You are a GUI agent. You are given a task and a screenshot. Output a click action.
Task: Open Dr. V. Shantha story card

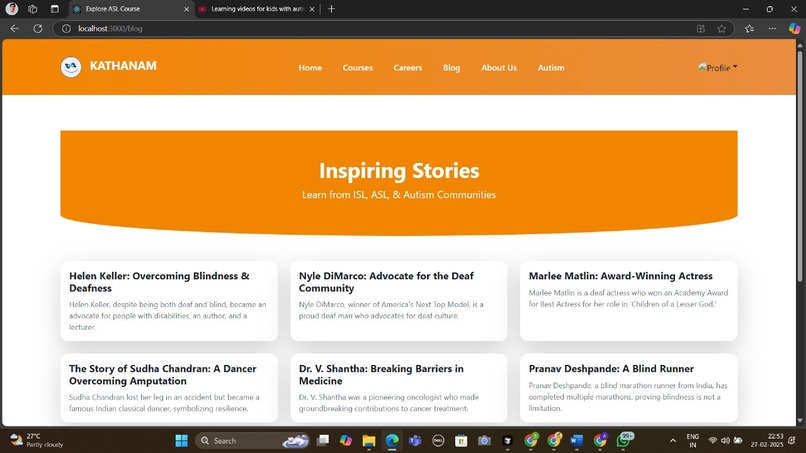tap(399, 388)
